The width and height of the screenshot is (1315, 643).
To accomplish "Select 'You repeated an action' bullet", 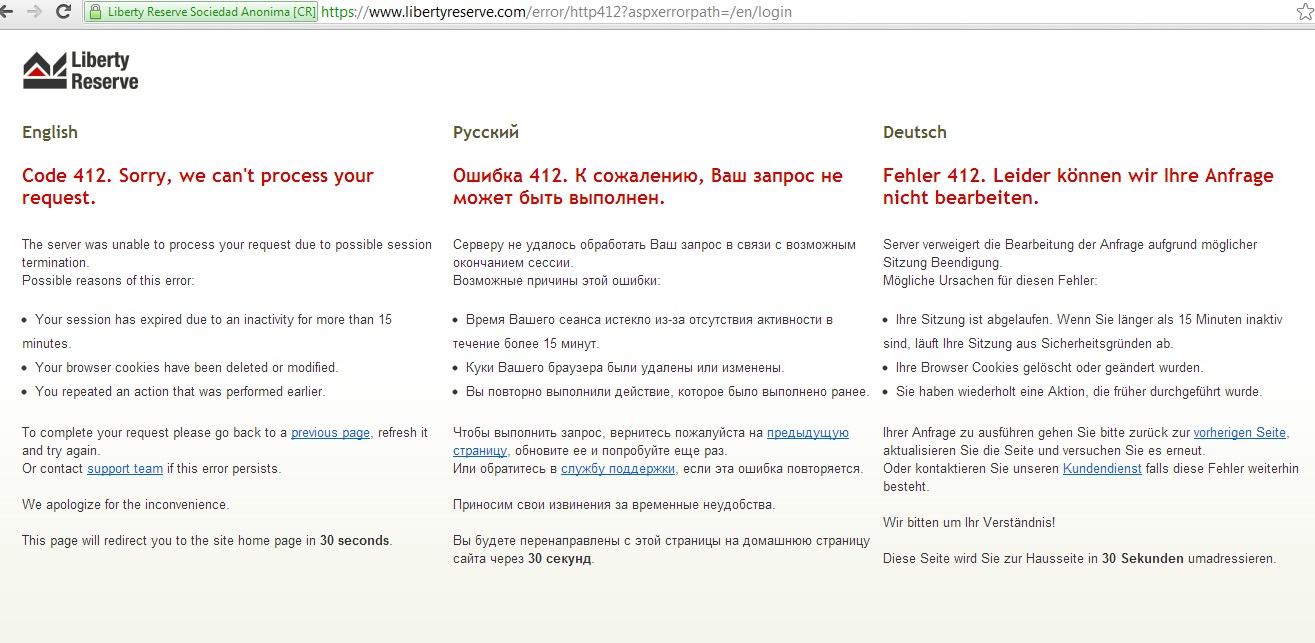I will [x=180, y=392].
